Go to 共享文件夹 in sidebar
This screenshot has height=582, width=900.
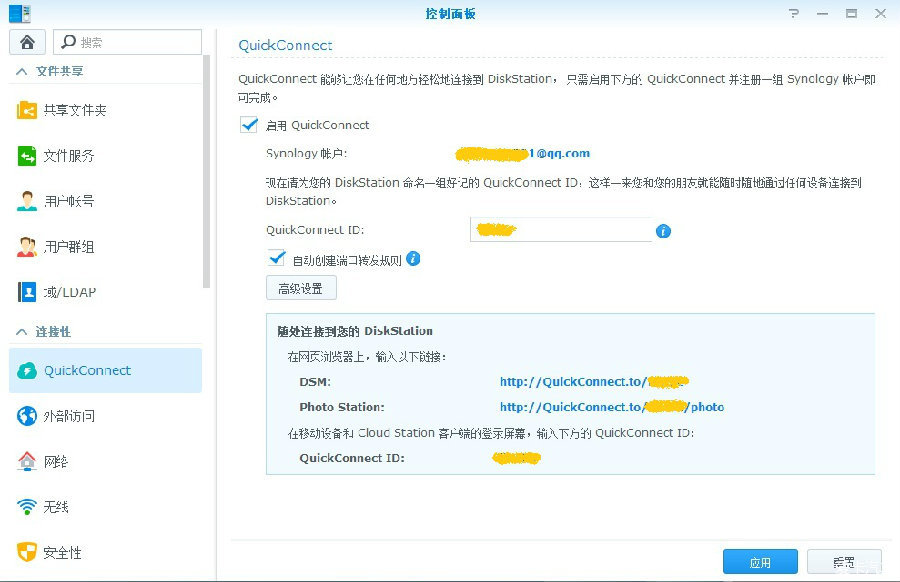click(x=106, y=110)
